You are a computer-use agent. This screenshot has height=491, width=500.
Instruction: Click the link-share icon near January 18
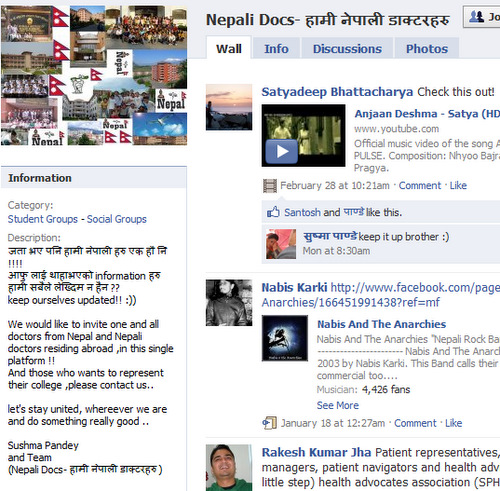pos(269,423)
